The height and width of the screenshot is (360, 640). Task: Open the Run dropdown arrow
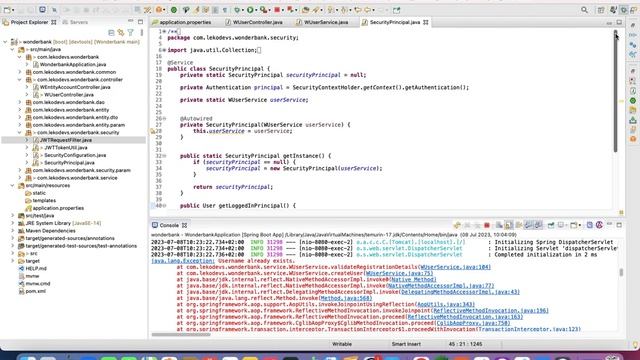point(256,10)
